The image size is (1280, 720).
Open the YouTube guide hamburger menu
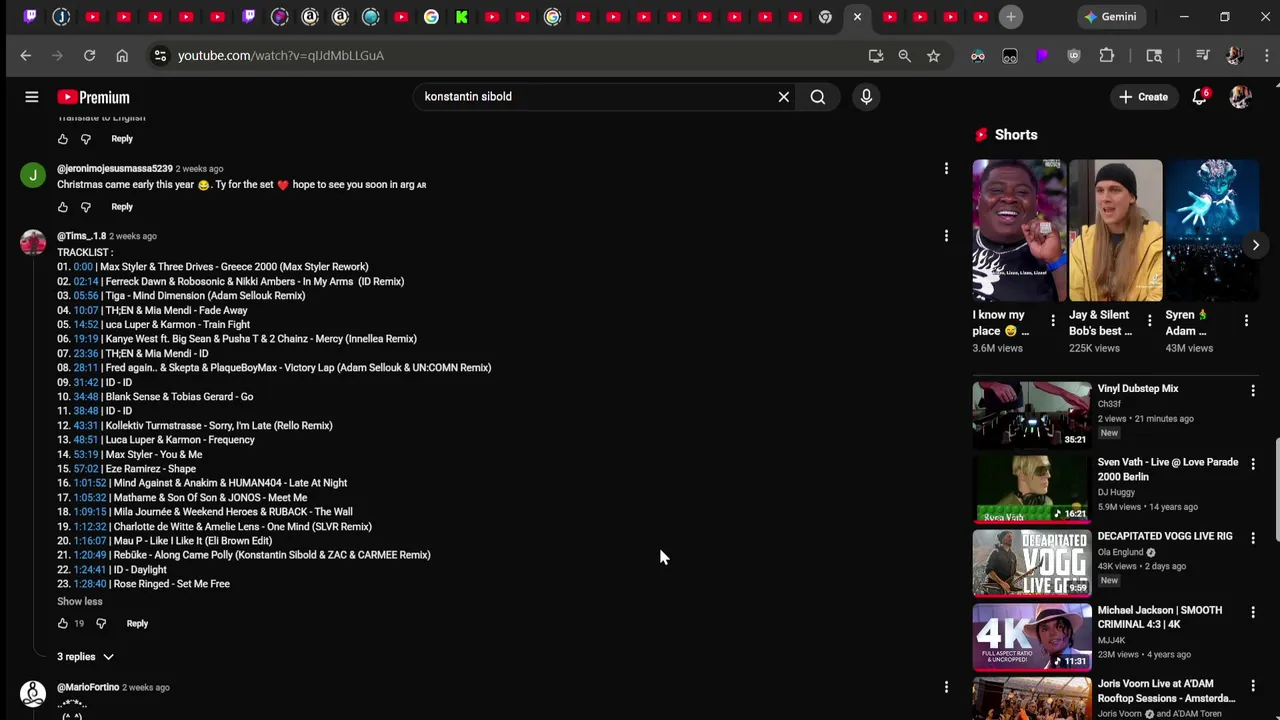(32, 97)
